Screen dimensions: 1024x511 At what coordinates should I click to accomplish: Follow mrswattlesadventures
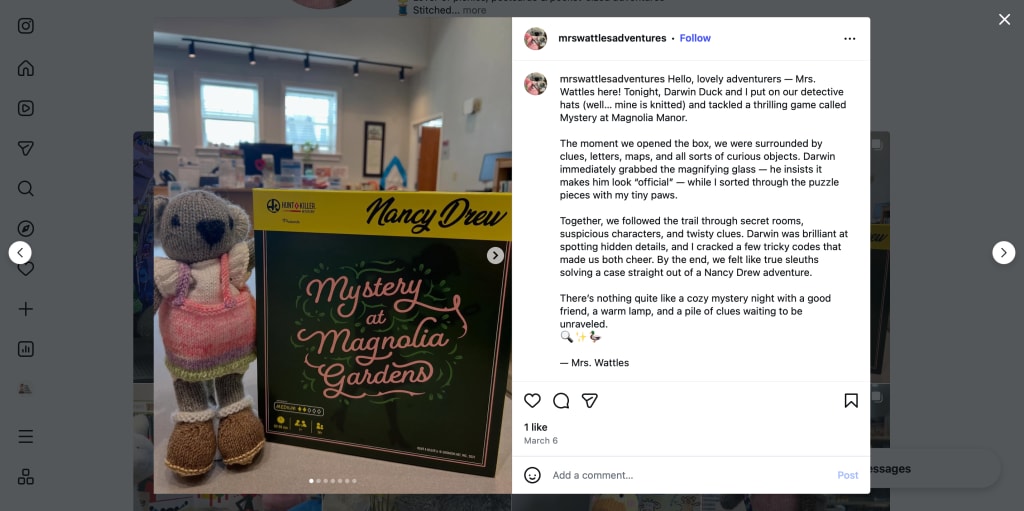coord(695,38)
